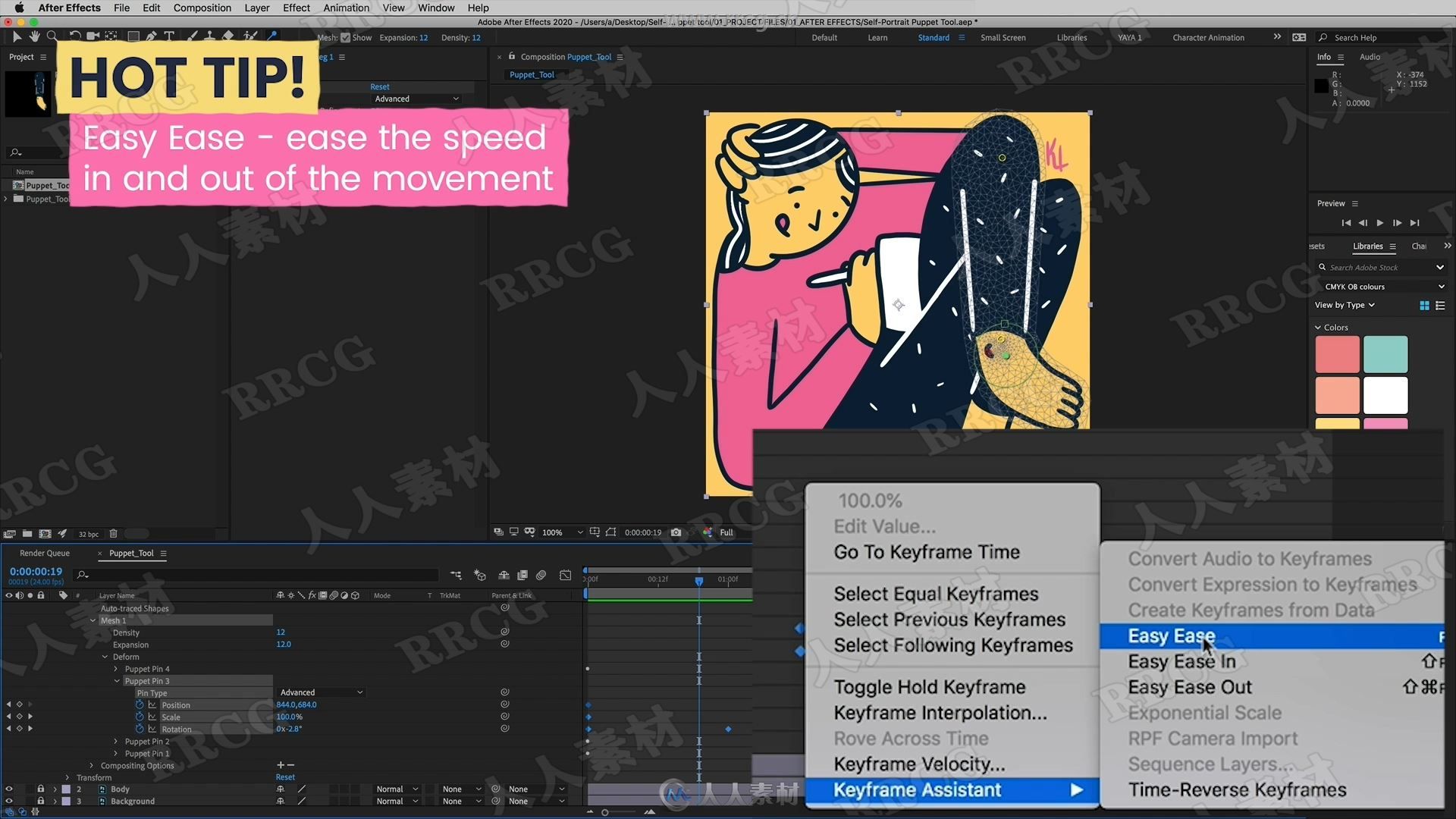Image resolution: width=1456 pixels, height=819 pixels.
Task: Click the solo layer dot icon
Action: pos(31,595)
